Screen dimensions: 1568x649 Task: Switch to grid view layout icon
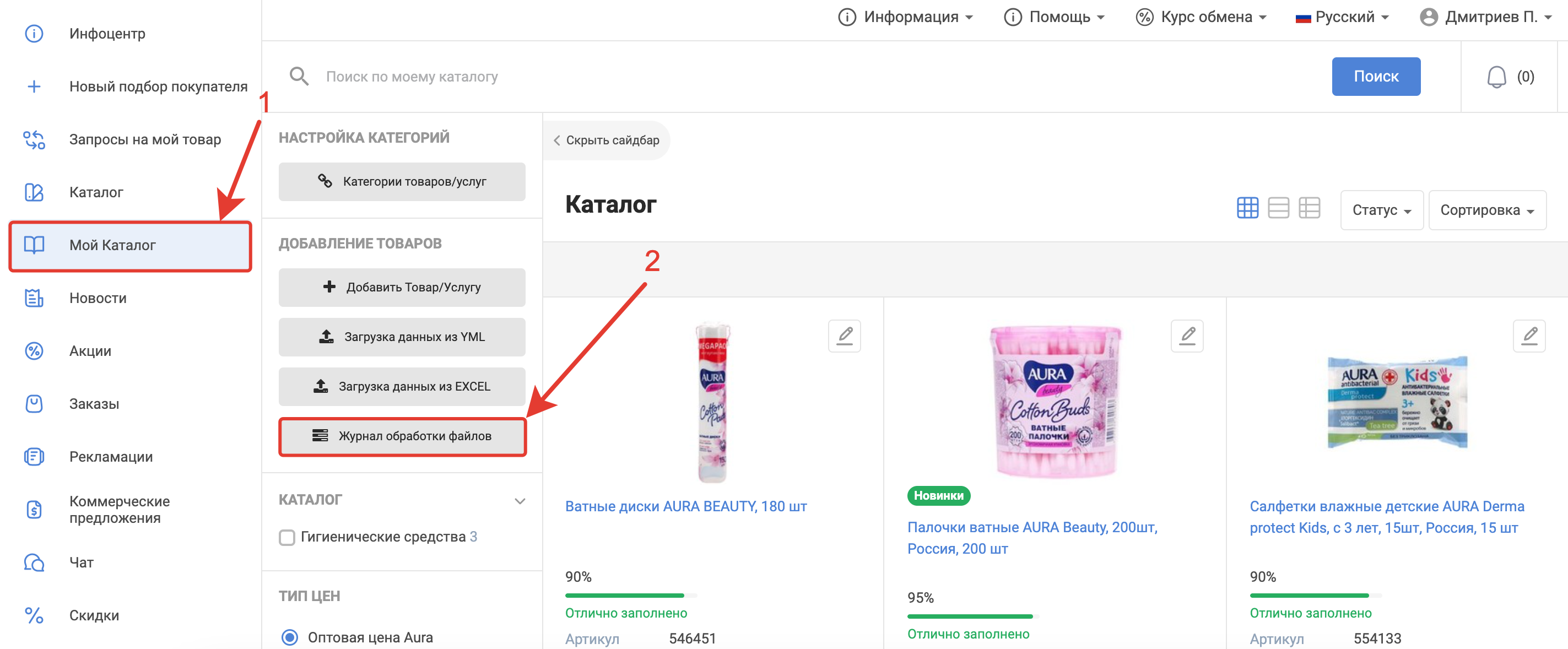[1247, 208]
